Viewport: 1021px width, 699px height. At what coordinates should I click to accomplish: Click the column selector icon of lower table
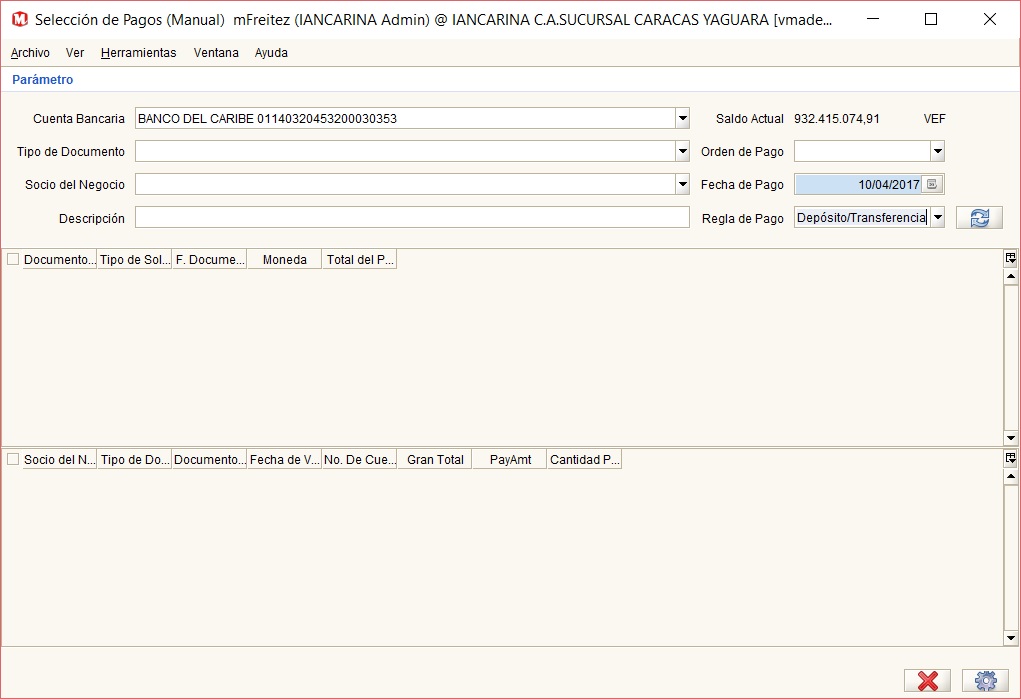pos(1011,458)
